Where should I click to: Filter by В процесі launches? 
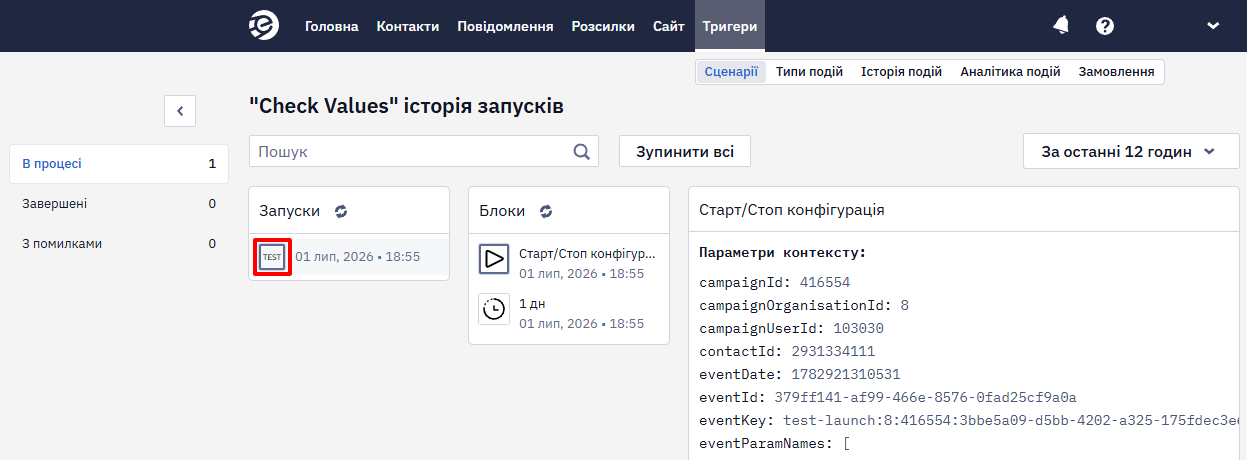tap(119, 164)
